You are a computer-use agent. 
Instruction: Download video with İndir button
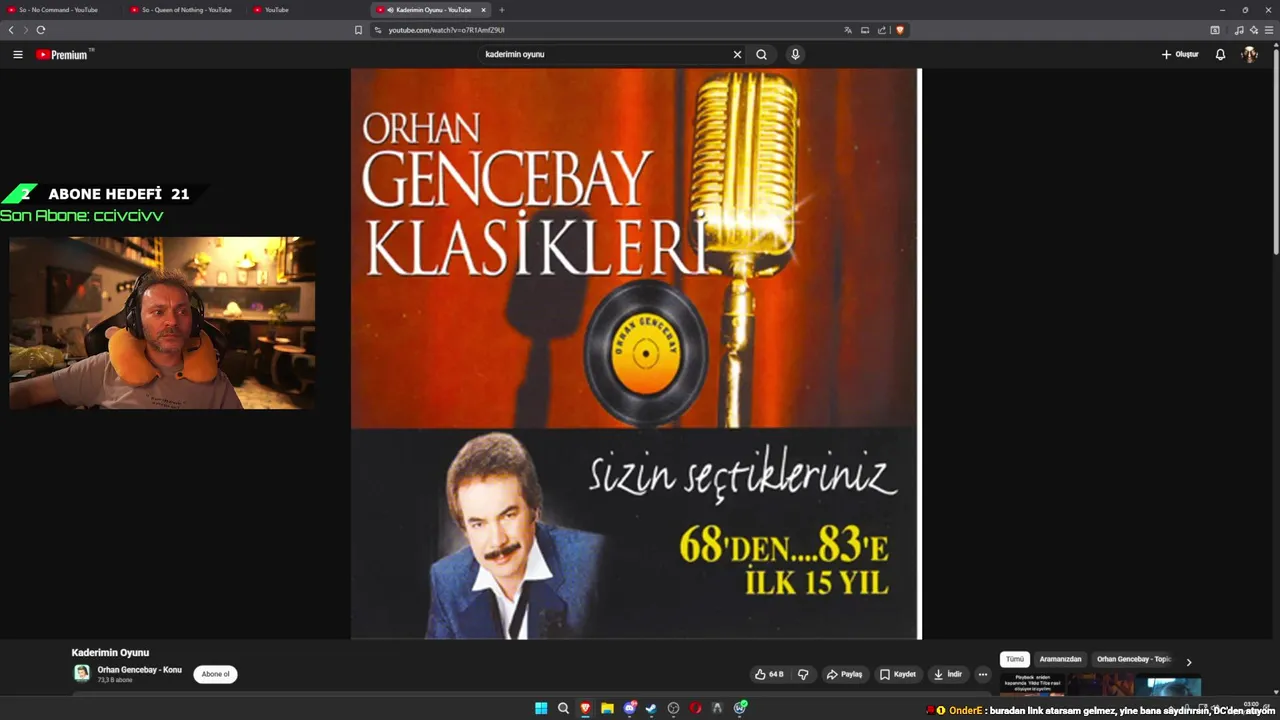pos(947,674)
